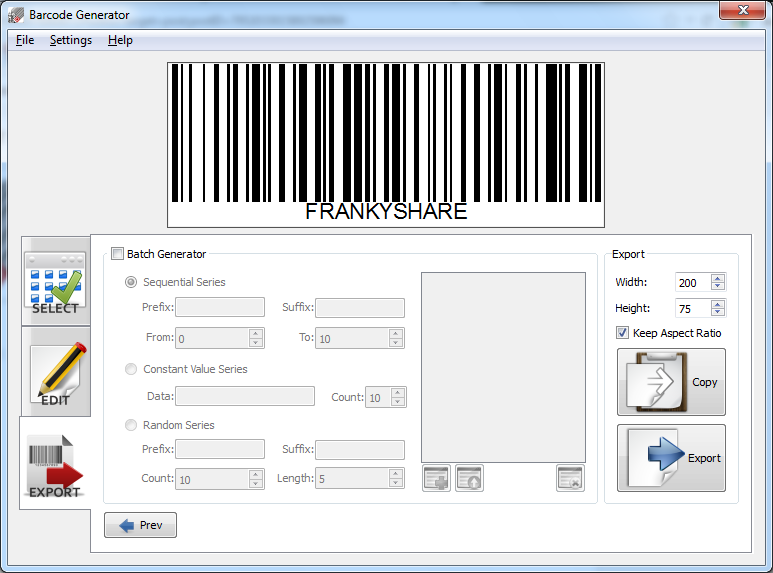The image size is (773, 573).
Task: Increase export Width with up arrow
Action: 718,278
